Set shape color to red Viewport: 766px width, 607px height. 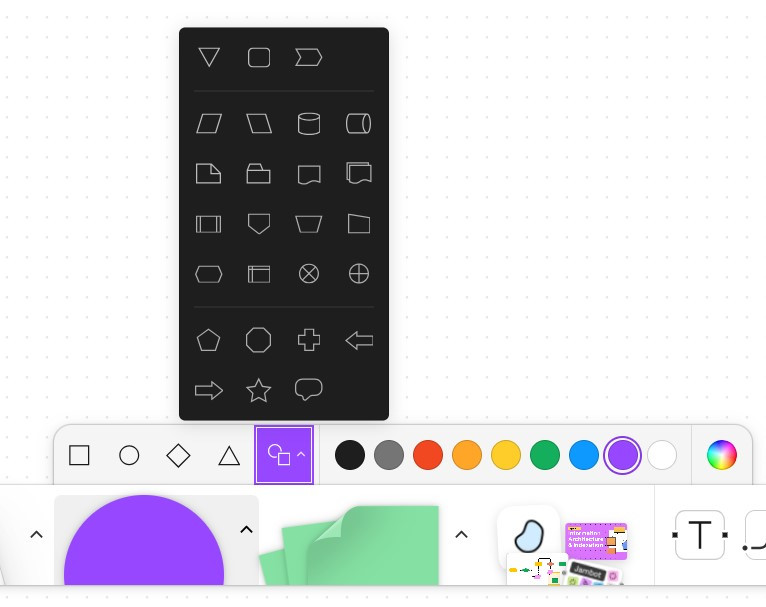click(428, 455)
